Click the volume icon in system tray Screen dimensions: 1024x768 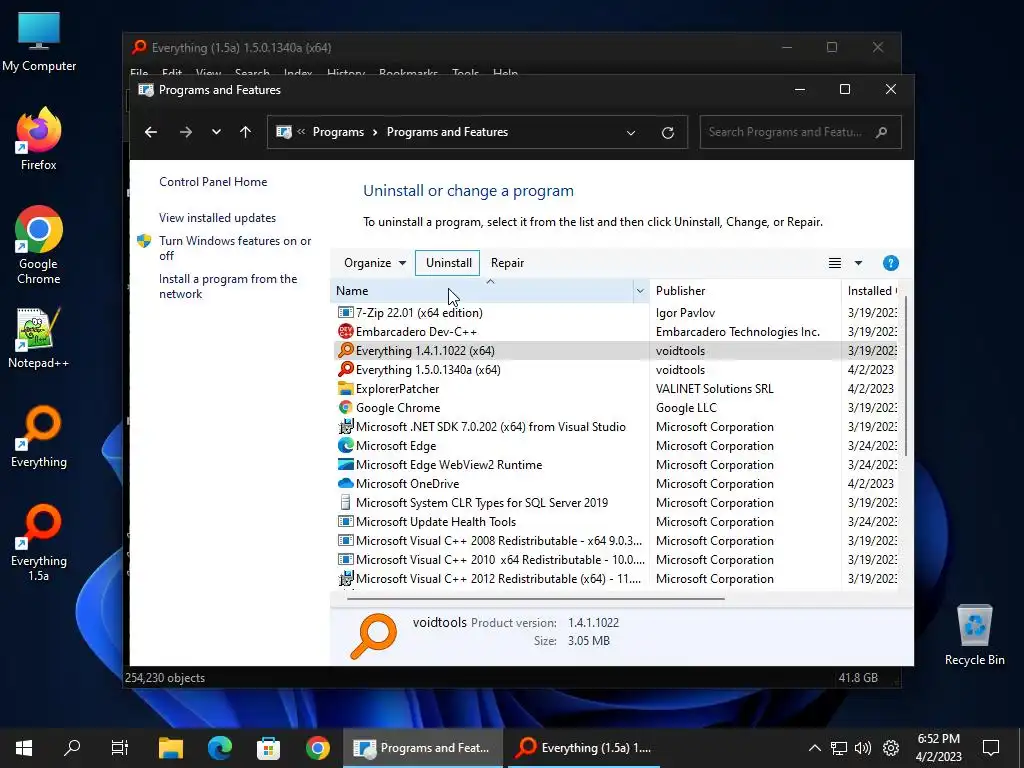[x=862, y=748]
